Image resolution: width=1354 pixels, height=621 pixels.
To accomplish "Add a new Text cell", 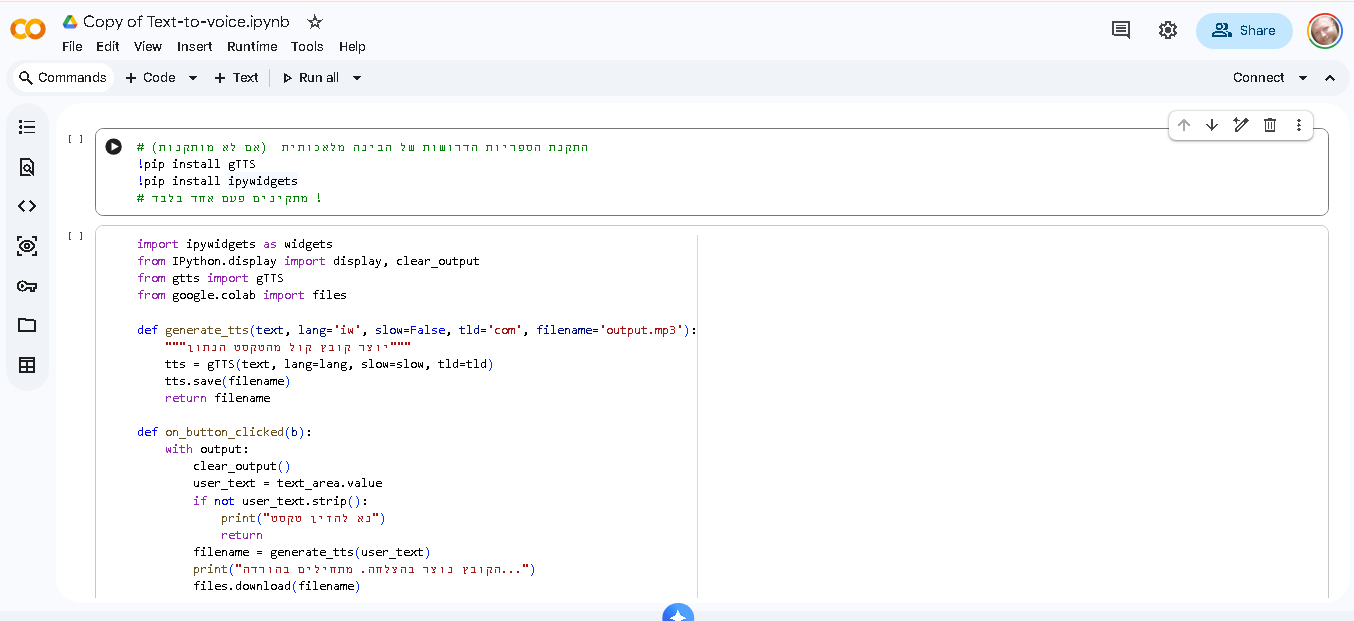I will (x=236, y=78).
